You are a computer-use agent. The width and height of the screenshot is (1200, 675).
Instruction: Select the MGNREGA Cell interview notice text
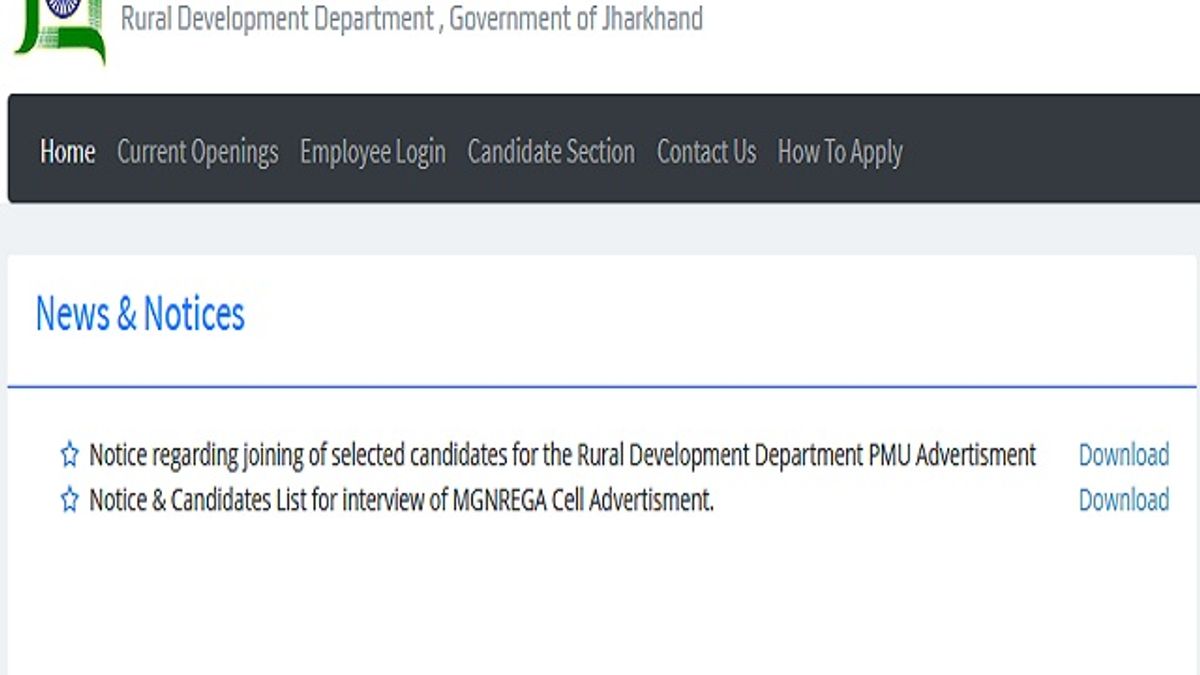pos(402,500)
